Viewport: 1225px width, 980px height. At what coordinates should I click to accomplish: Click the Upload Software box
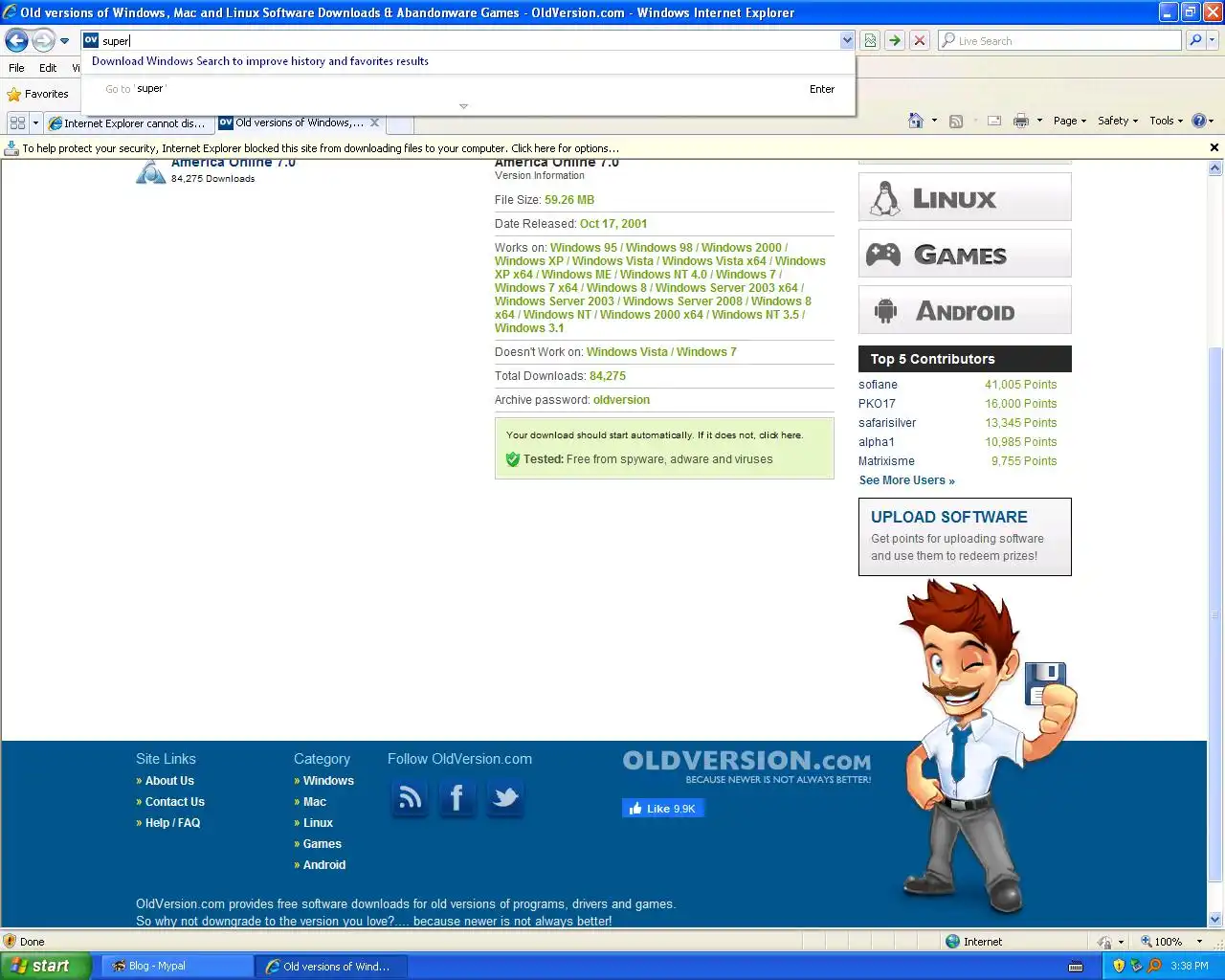pyautogui.click(x=965, y=537)
